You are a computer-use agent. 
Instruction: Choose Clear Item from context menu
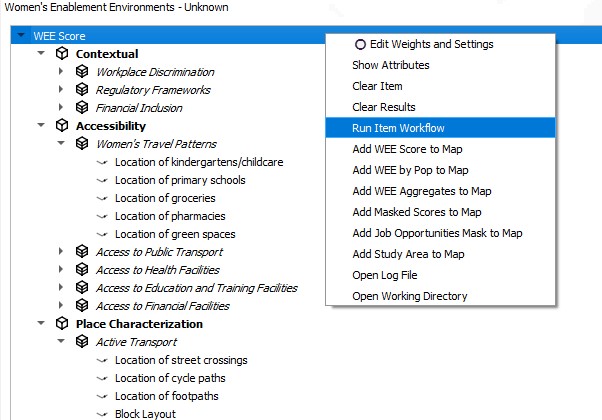[x=440, y=86]
